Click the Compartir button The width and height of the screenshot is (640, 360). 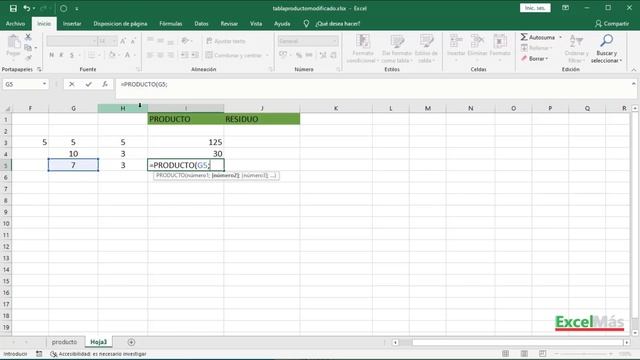612,24
